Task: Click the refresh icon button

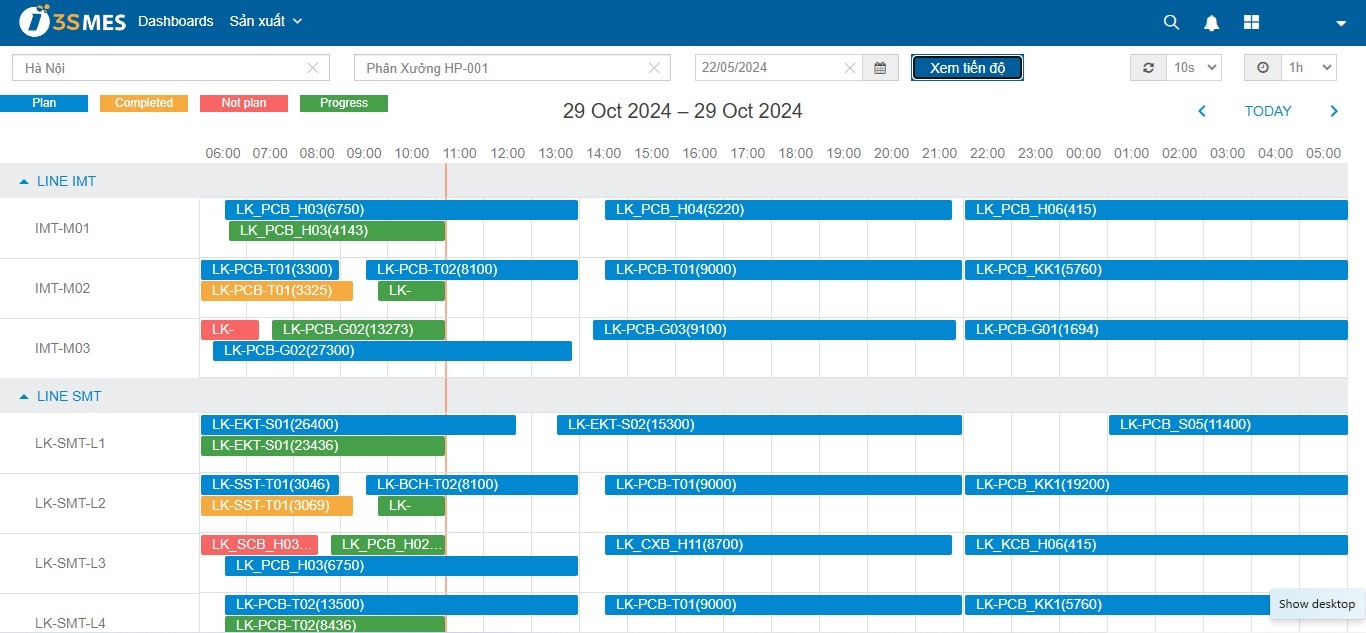Action: click(x=1148, y=68)
